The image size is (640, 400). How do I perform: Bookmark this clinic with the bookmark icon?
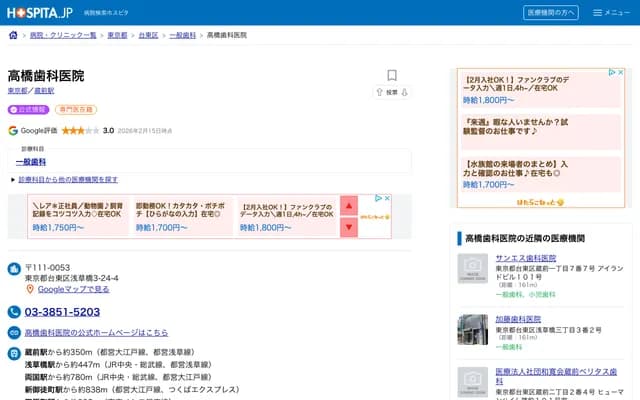392,75
